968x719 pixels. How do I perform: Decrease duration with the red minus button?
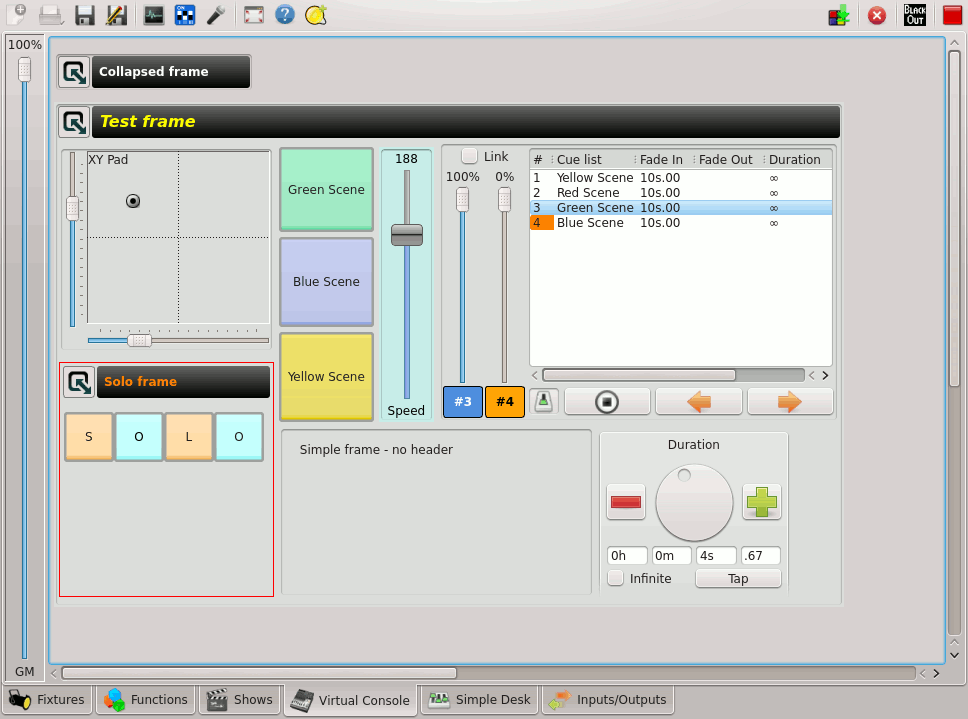pos(626,502)
